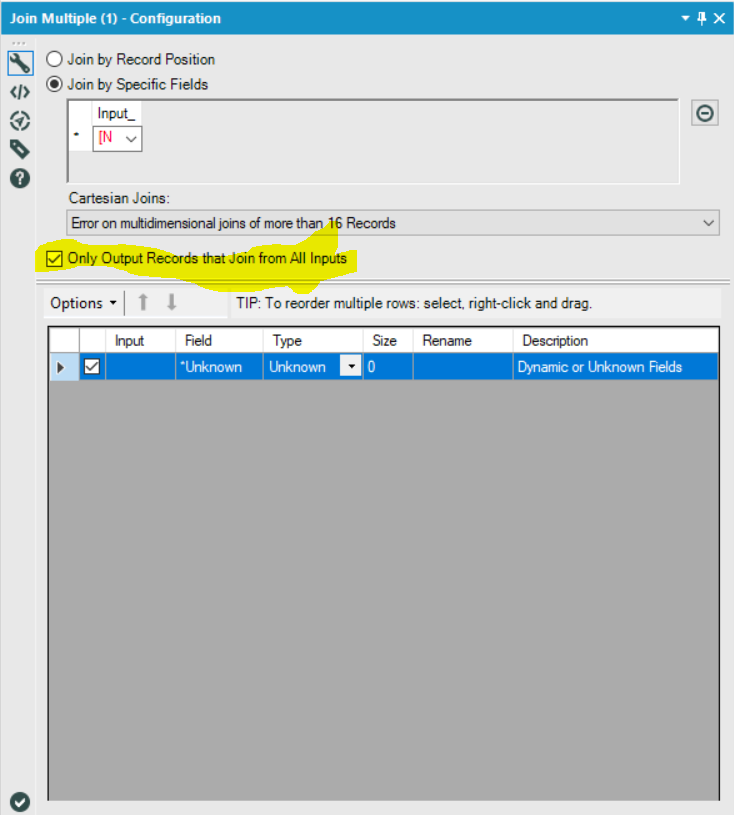Screen dimensions: 734x815
Task: Open window position dropdown arrow in title bar
Action: [x=686, y=18]
